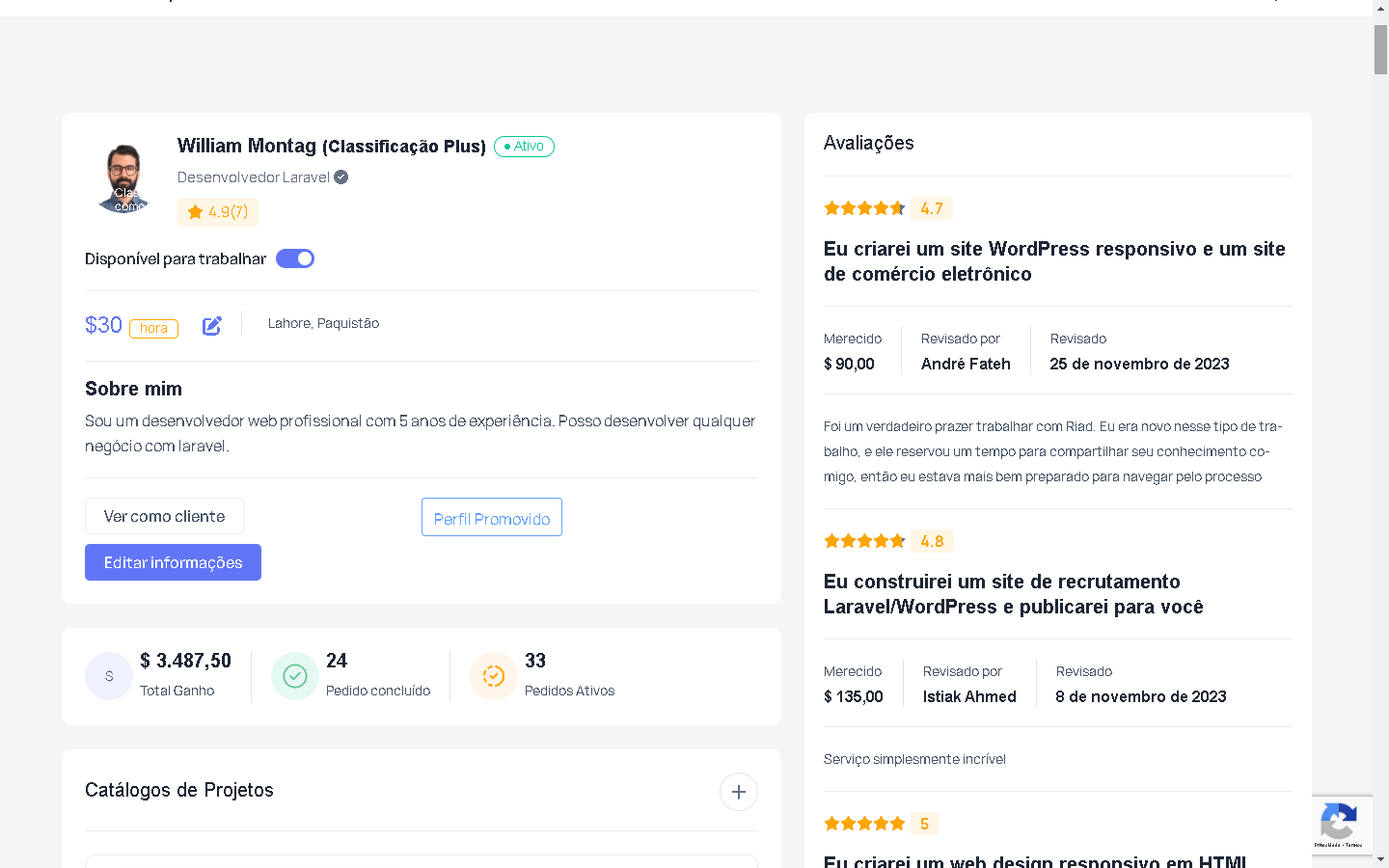
Task: Click the orange Pedidos Ativos icon
Action: click(x=493, y=676)
